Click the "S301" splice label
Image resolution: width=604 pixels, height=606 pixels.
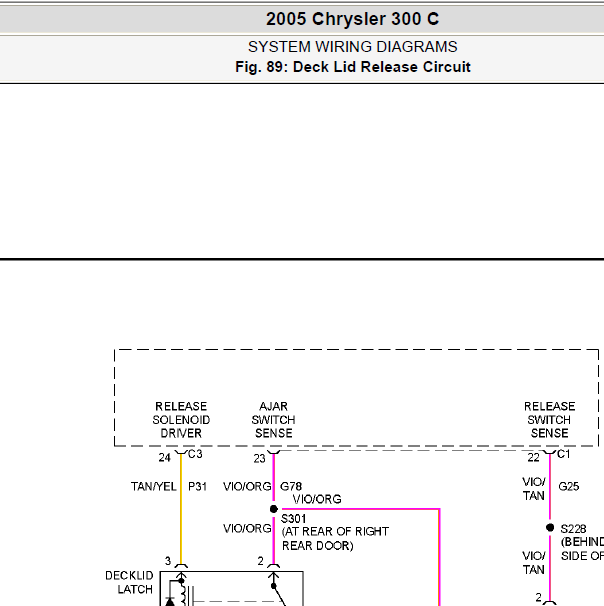tap(293, 519)
